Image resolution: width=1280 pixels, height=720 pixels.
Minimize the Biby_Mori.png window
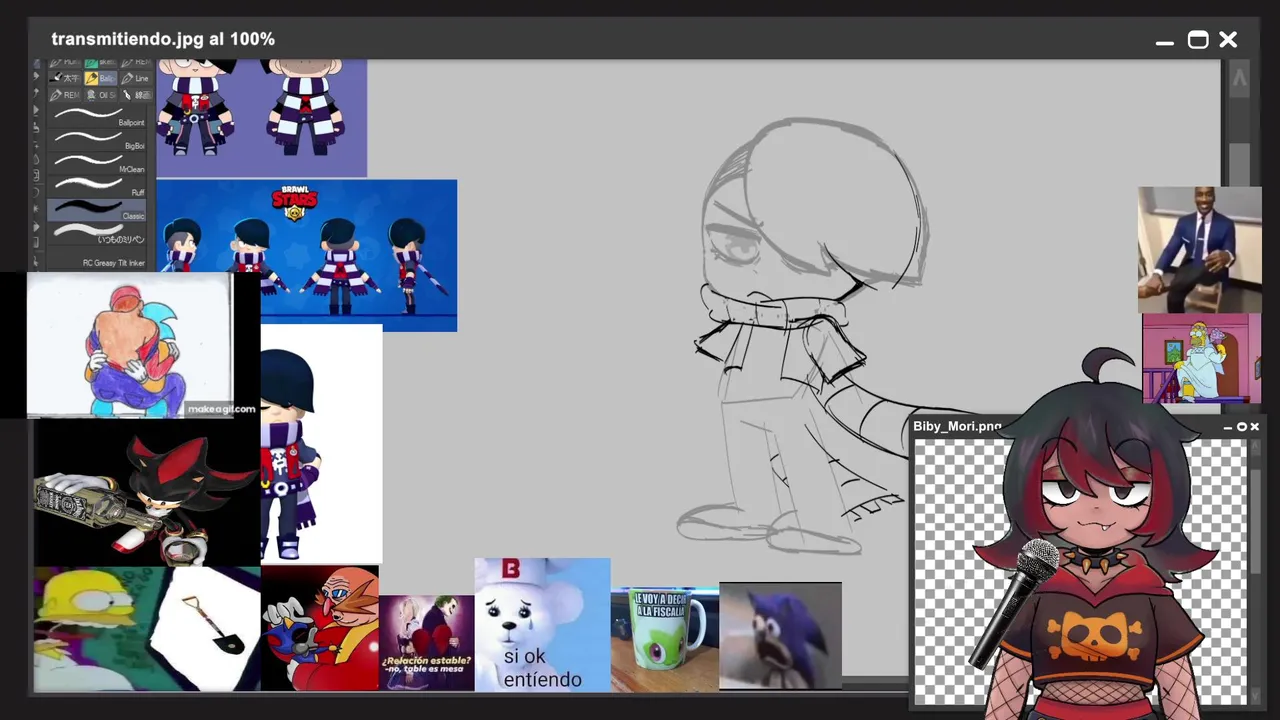pos(1228,427)
